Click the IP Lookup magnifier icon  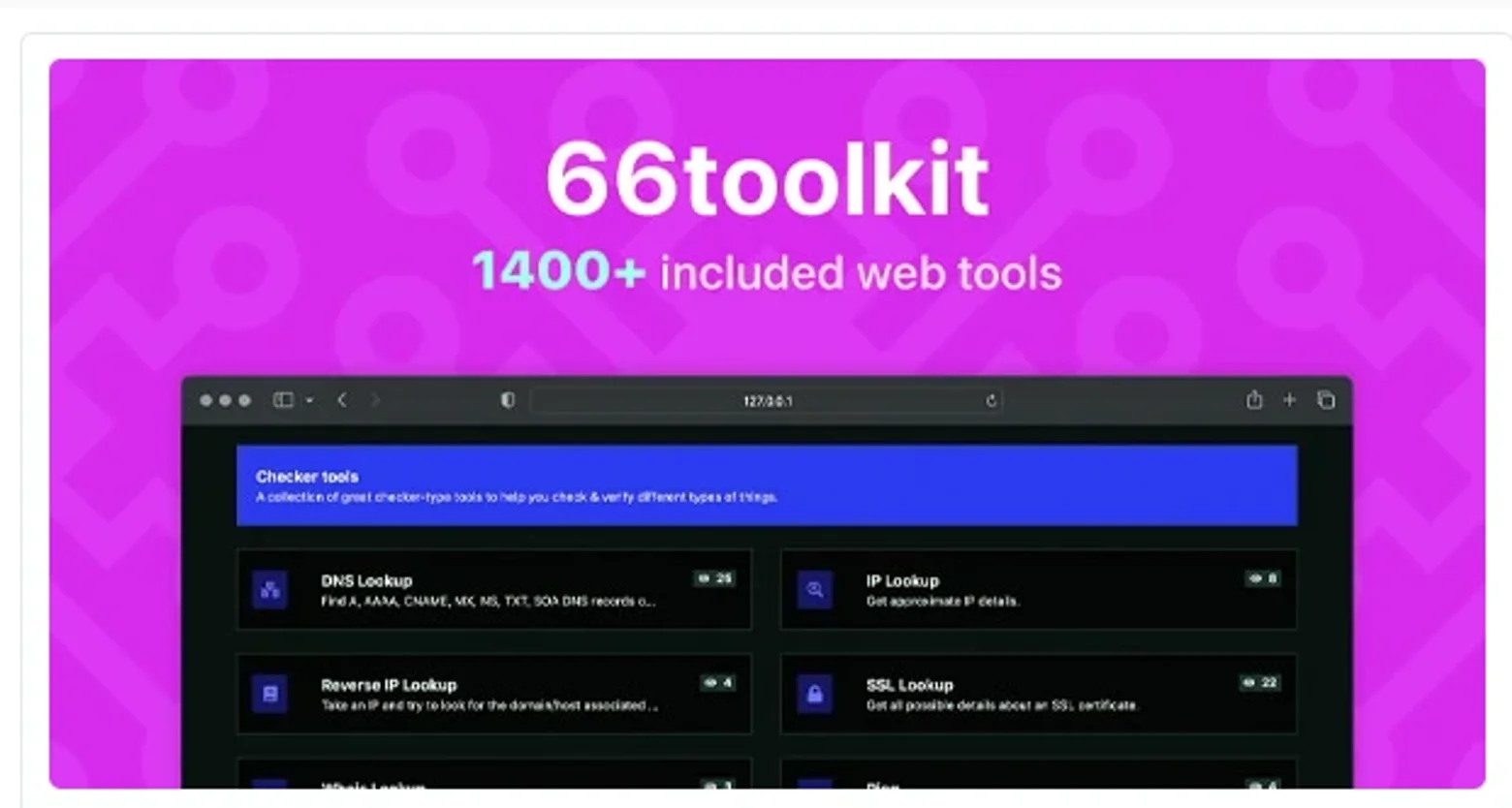[815, 589]
